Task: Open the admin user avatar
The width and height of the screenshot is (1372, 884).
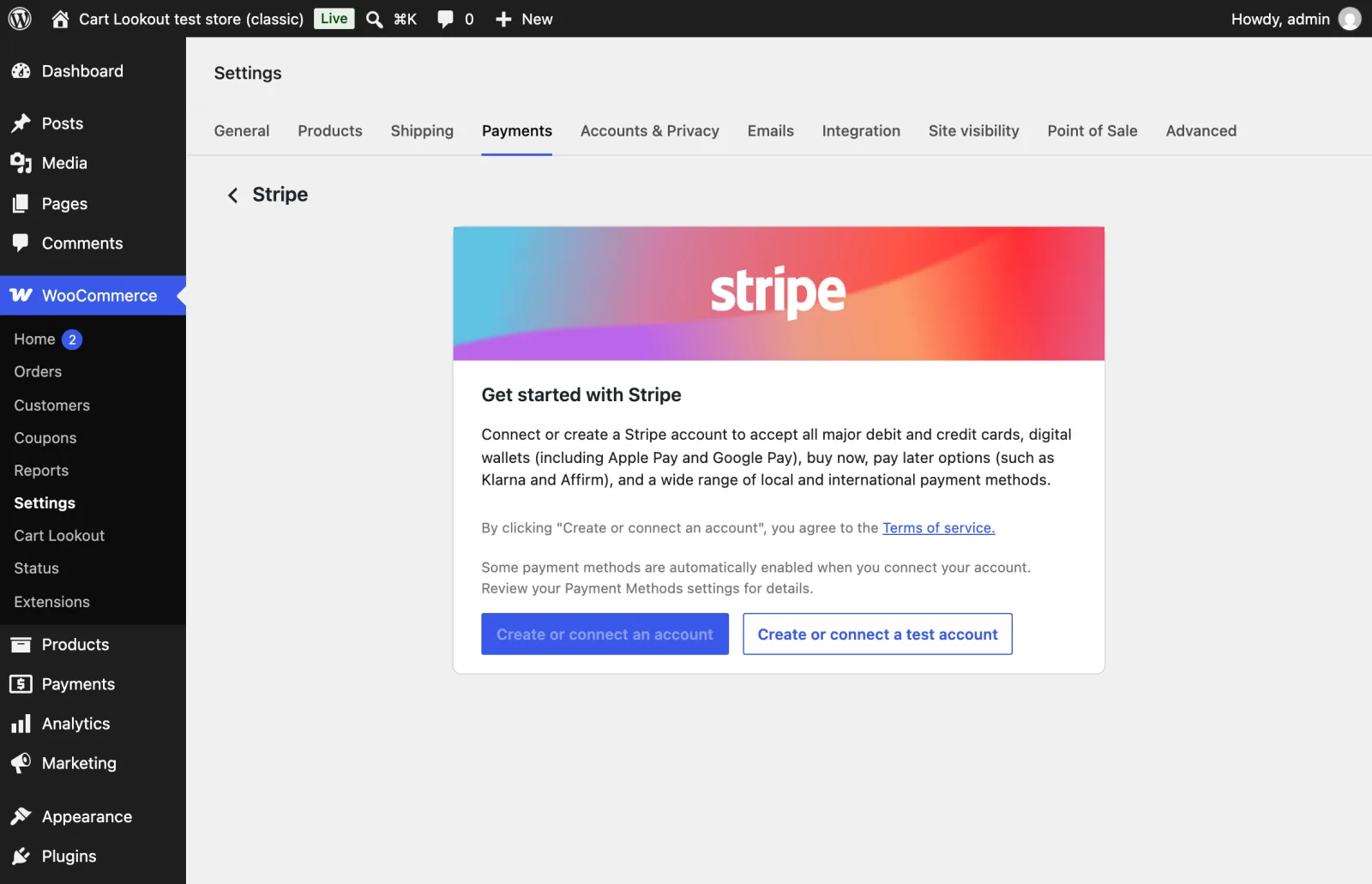Action: 1350,19
